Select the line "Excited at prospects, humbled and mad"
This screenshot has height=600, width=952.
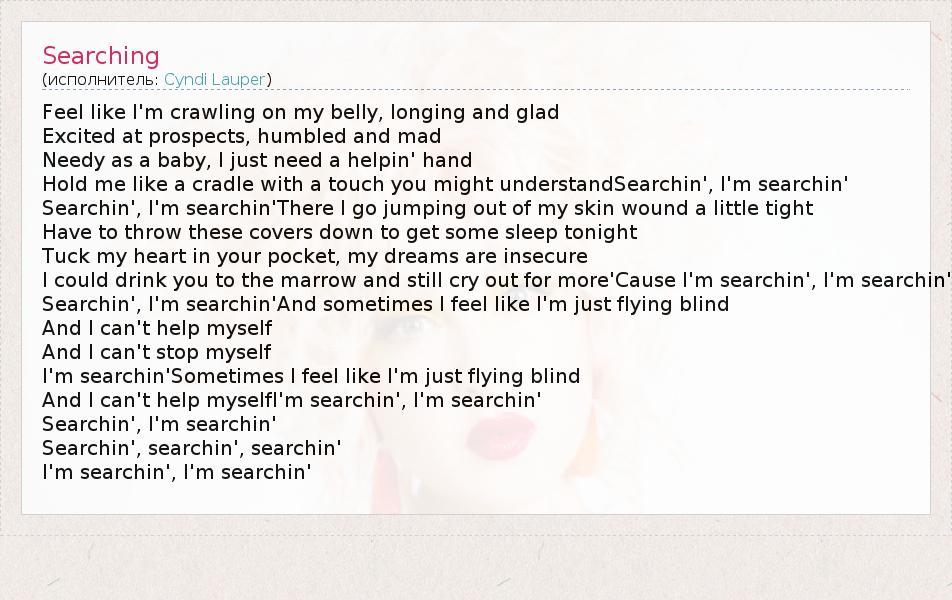coord(241,136)
